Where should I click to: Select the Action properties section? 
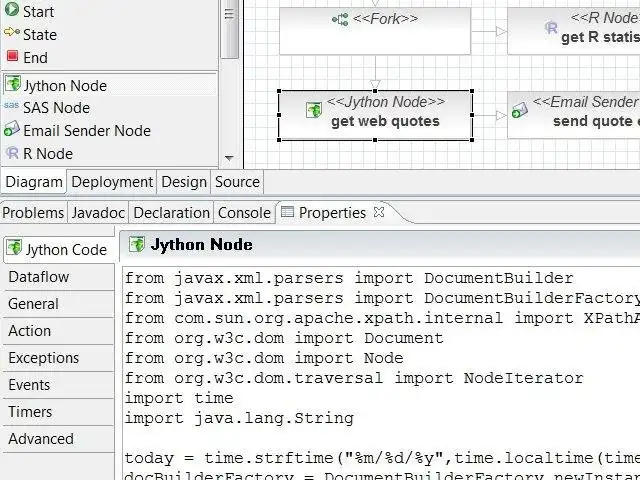[x=58, y=331]
